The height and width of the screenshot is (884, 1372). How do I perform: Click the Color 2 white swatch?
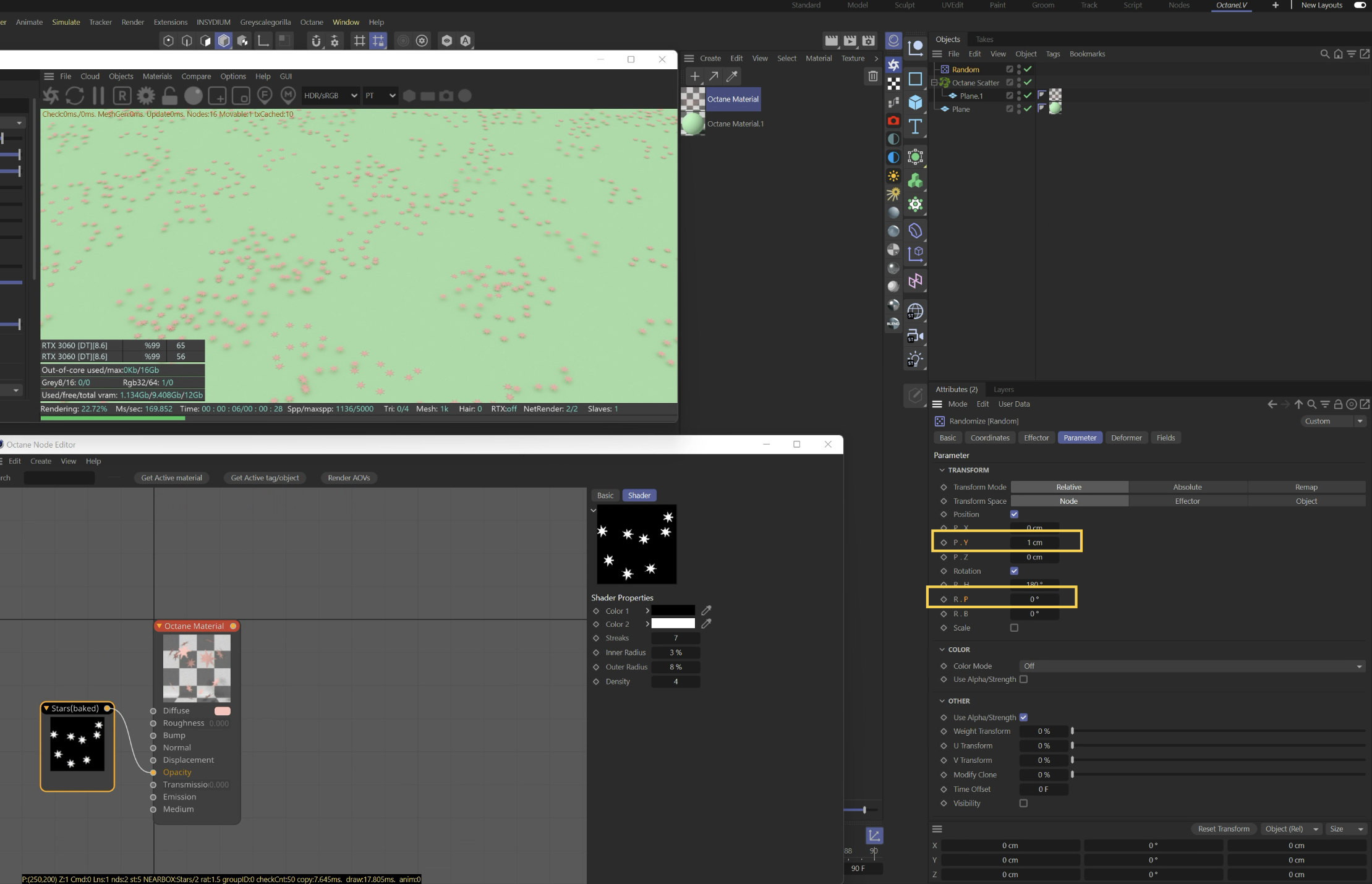(673, 624)
